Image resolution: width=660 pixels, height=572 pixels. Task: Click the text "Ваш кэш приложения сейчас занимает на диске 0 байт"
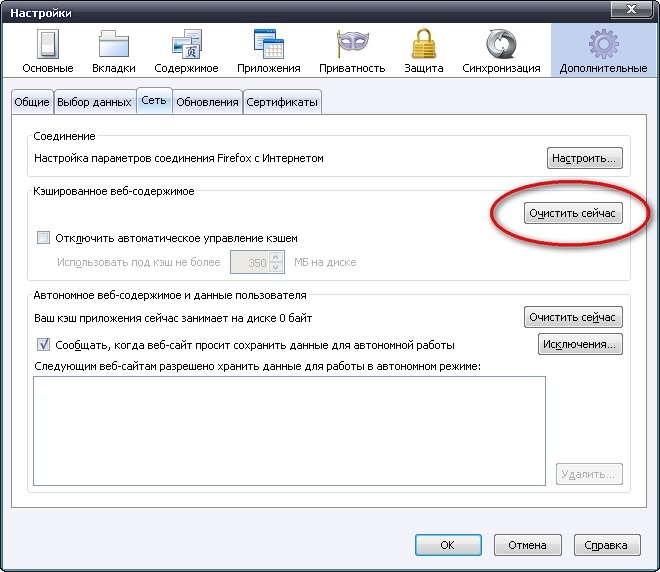click(173, 318)
